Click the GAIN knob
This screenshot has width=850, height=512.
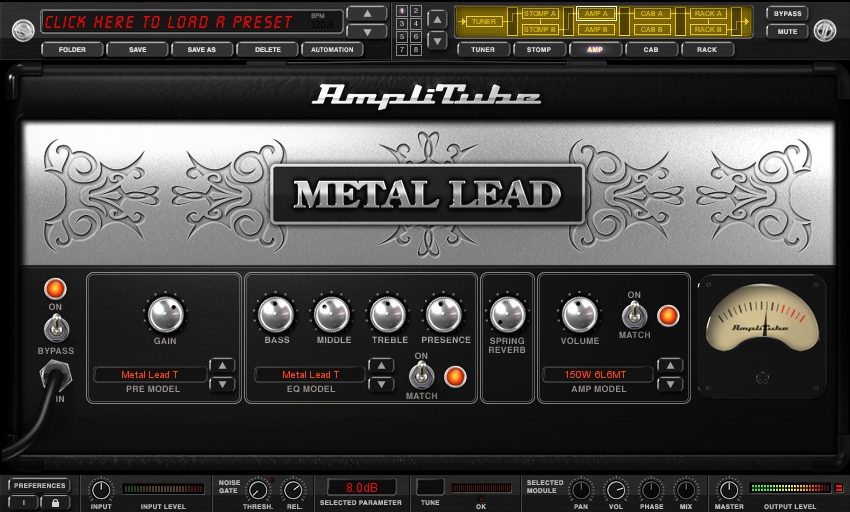point(165,314)
